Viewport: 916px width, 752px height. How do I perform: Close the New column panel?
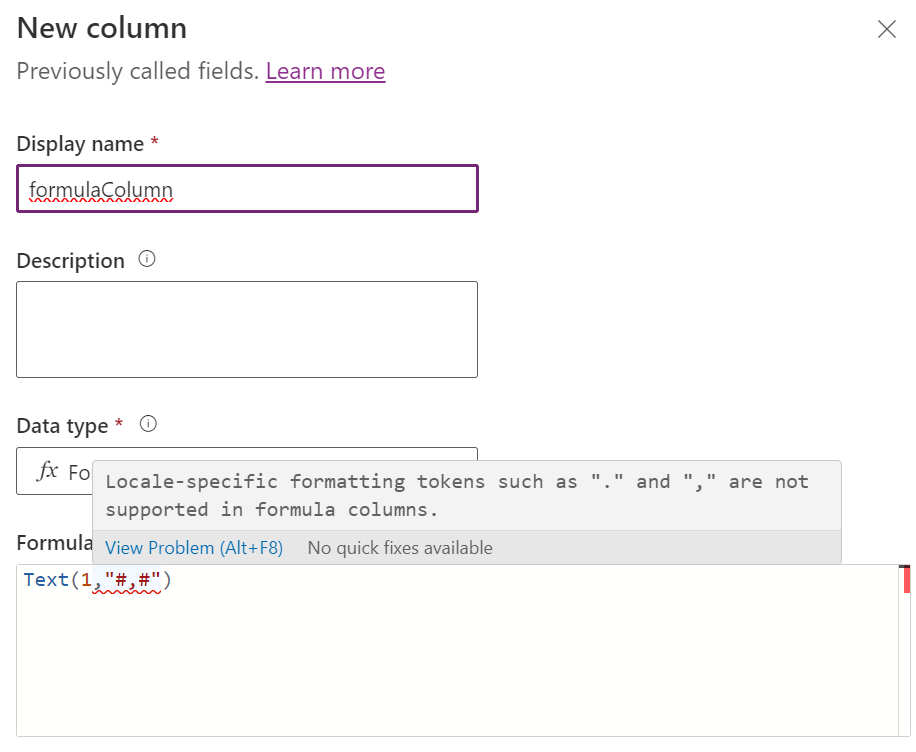point(887,29)
